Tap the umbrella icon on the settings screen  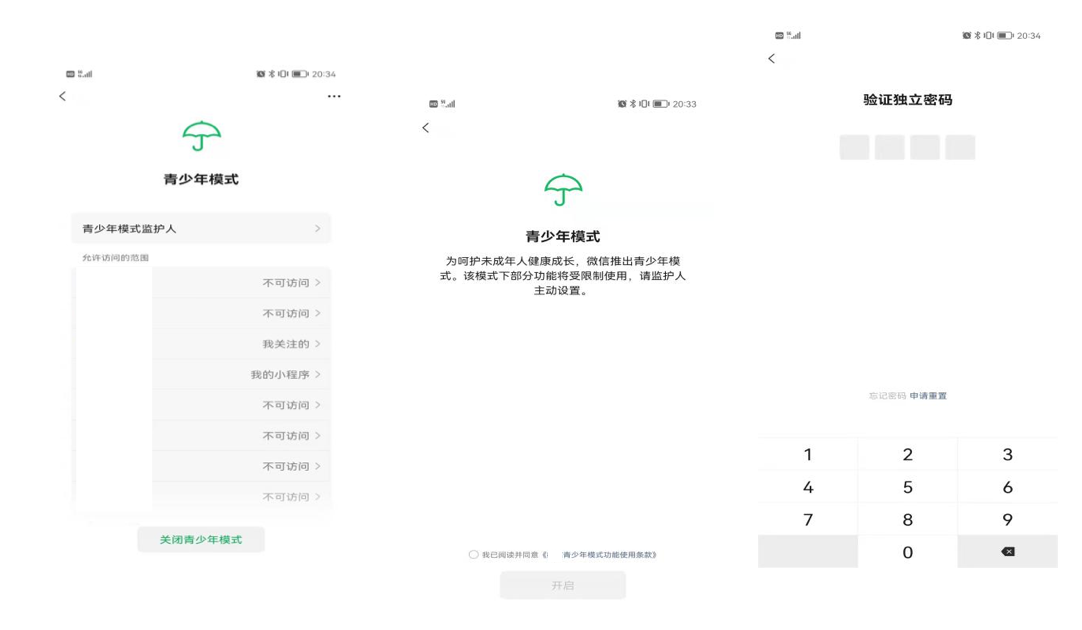(x=201, y=136)
